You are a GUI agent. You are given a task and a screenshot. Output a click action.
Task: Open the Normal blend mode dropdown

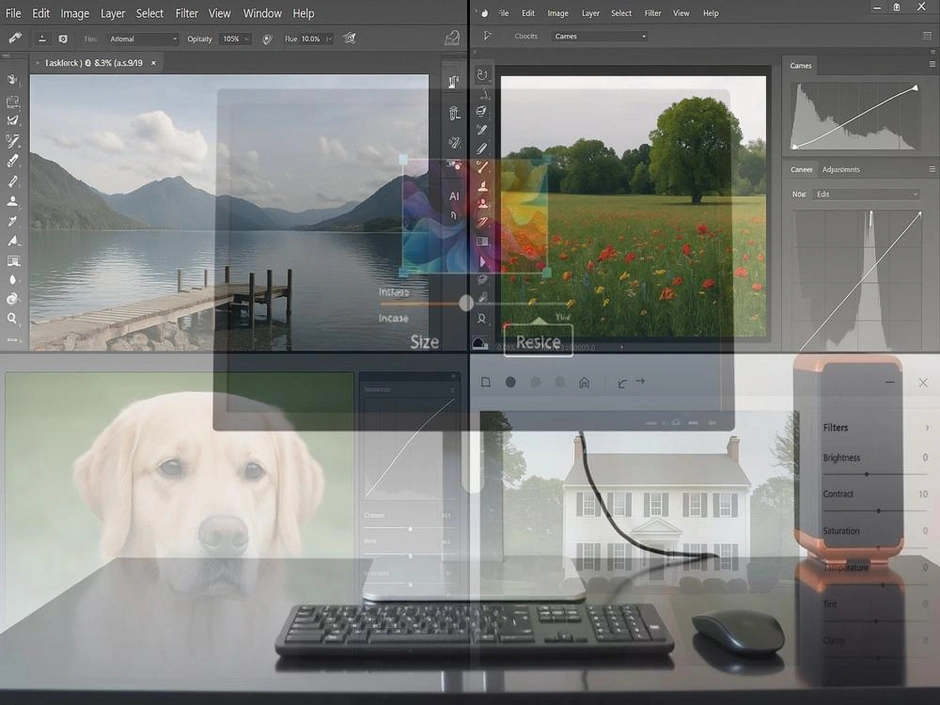[x=140, y=38]
